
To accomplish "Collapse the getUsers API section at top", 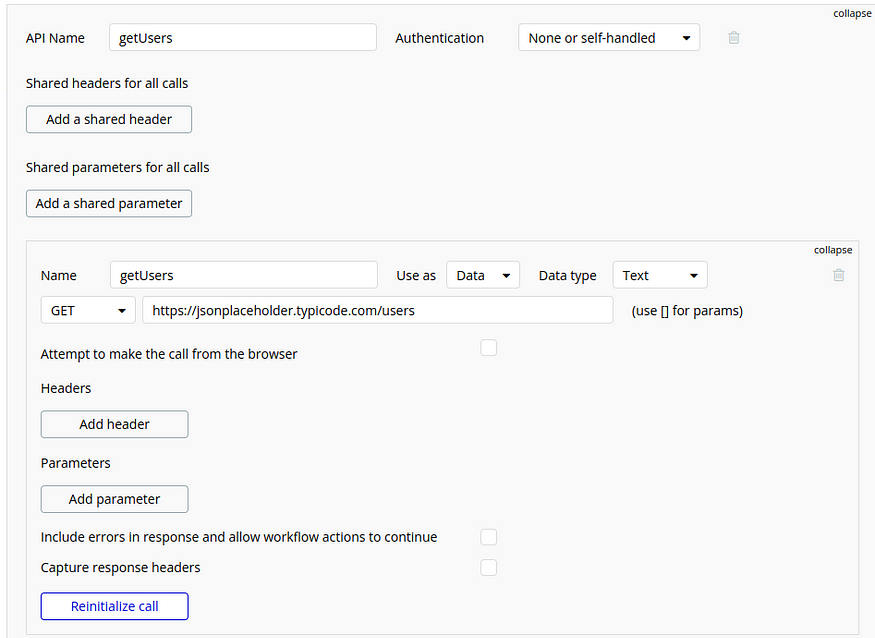I will [852, 13].
